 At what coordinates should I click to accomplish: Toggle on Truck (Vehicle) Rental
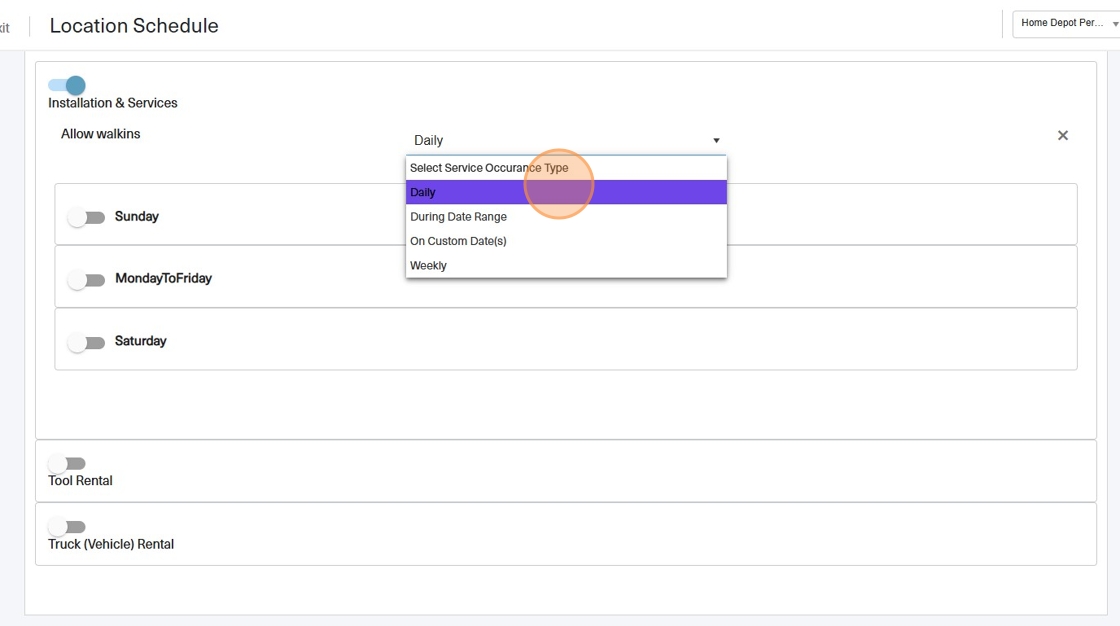click(x=67, y=527)
